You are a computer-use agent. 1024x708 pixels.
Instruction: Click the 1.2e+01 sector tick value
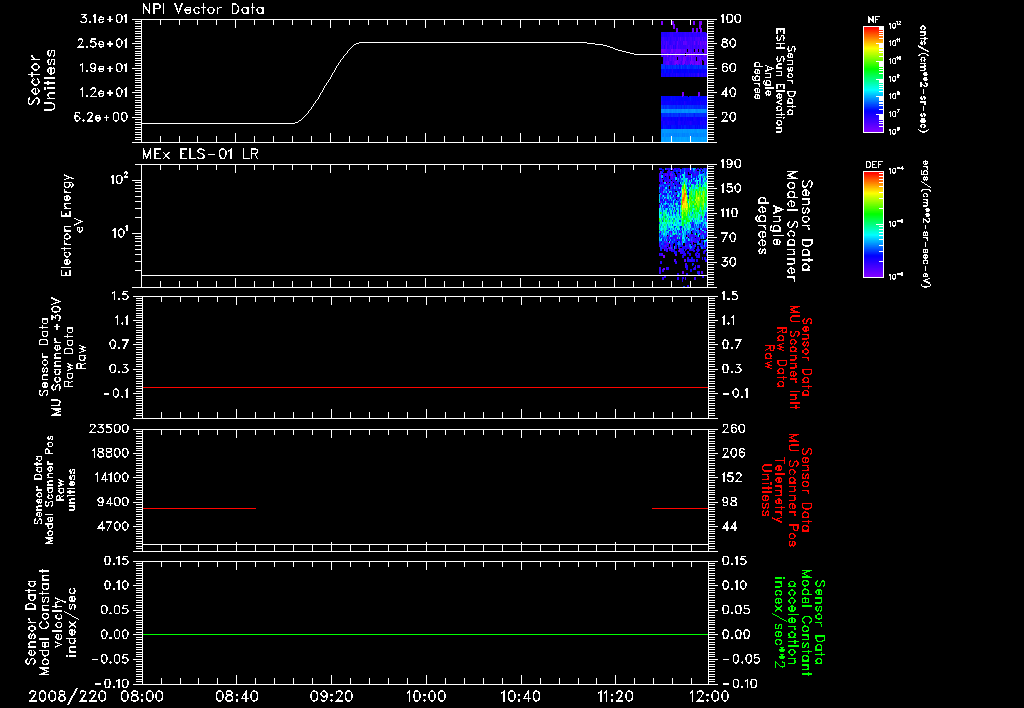[x=104, y=93]
